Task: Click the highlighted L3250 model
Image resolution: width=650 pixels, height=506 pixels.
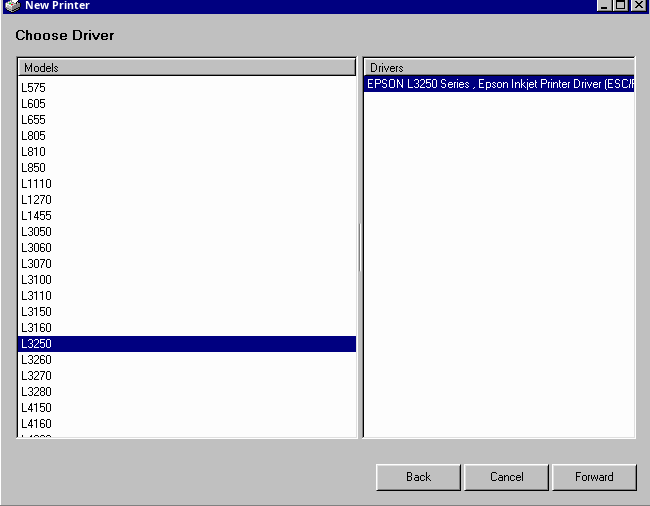Action: click(187, 344)
